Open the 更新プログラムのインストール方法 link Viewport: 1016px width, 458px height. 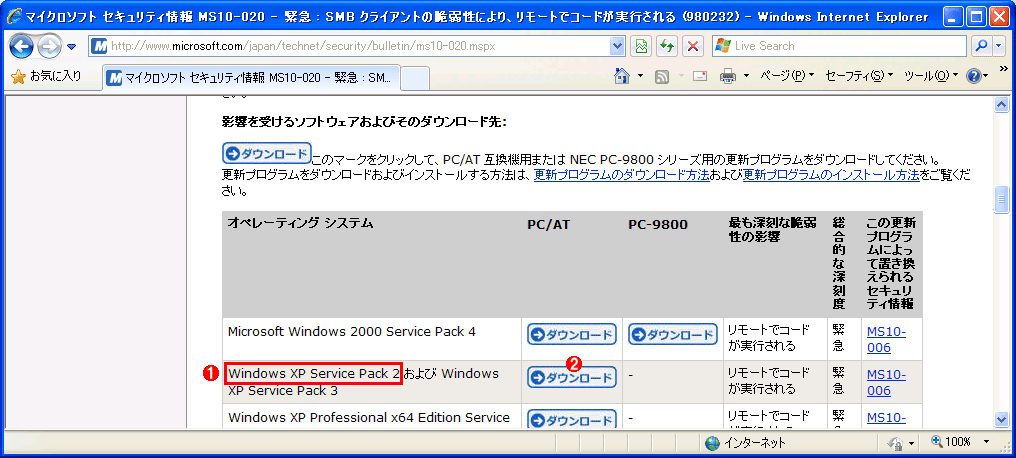coord(831,175)
